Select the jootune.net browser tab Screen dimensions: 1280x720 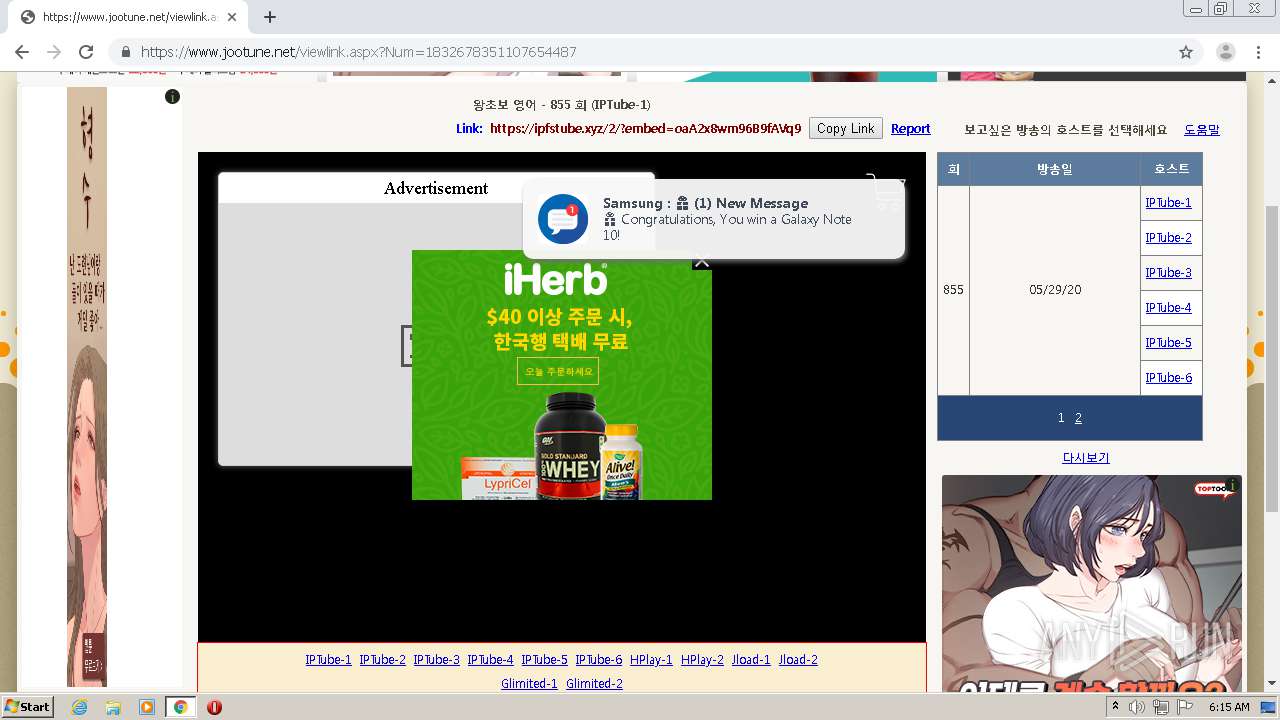click(x=125, y=17)
